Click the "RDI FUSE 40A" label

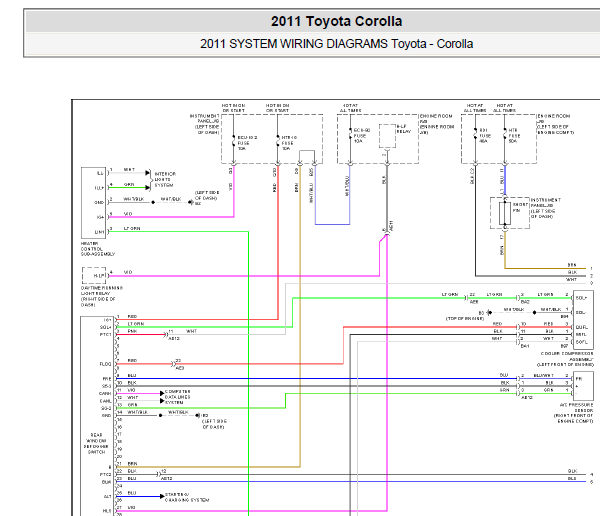pyautogui.click(x=485, y=136)
